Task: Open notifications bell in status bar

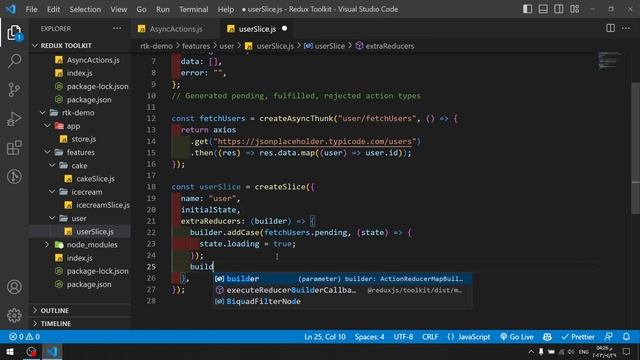Action: coord(626,337)
